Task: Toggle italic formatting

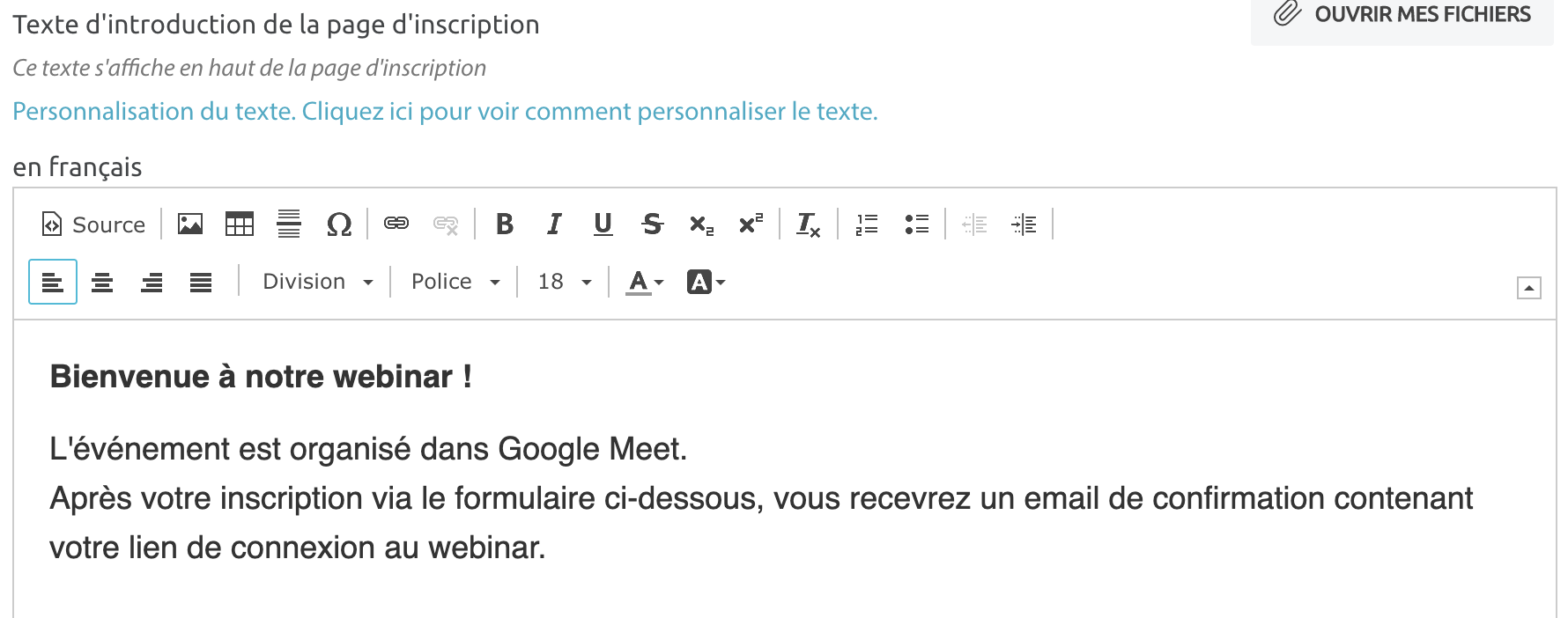Action: (554, 224)
